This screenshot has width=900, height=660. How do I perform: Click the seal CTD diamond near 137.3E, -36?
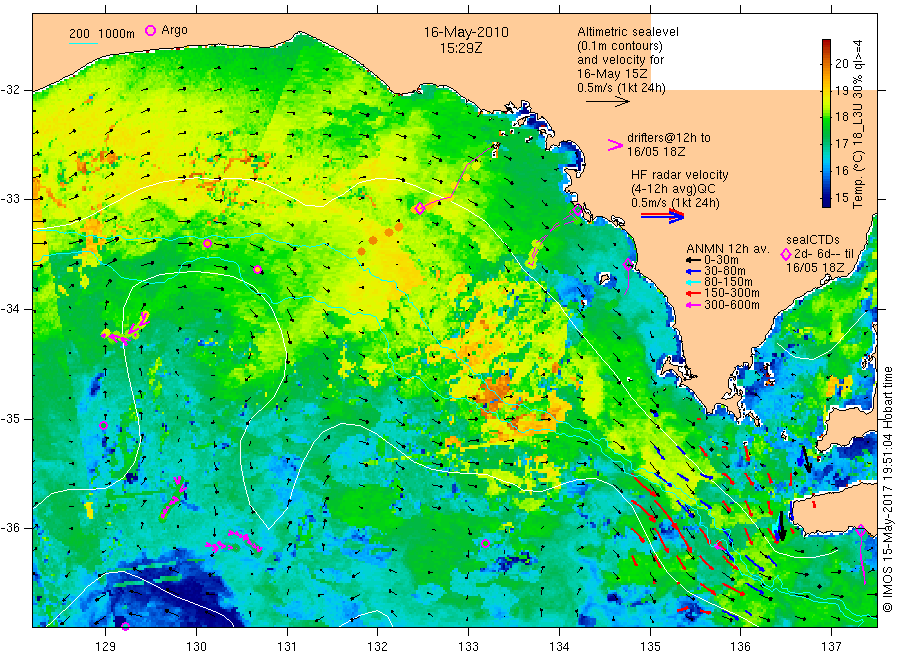860,530
